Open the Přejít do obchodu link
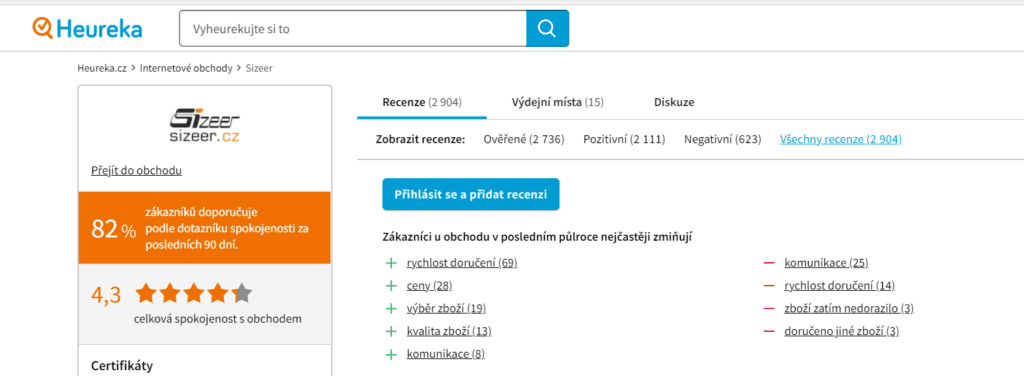This screenshot has width=1024, height=376. [136, 171]
